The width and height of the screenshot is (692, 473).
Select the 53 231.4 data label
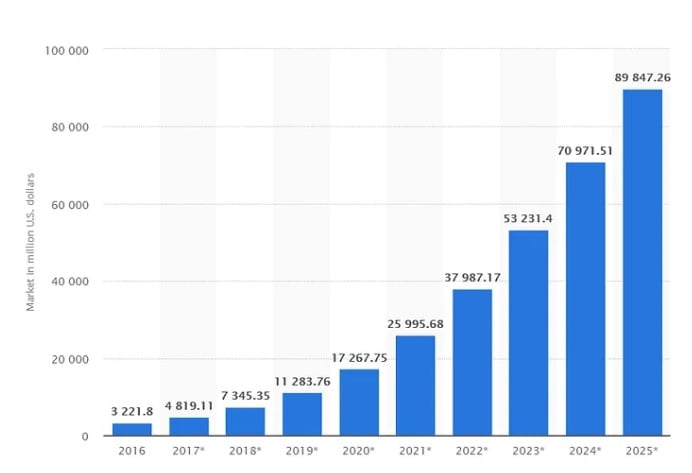(528, 218)
